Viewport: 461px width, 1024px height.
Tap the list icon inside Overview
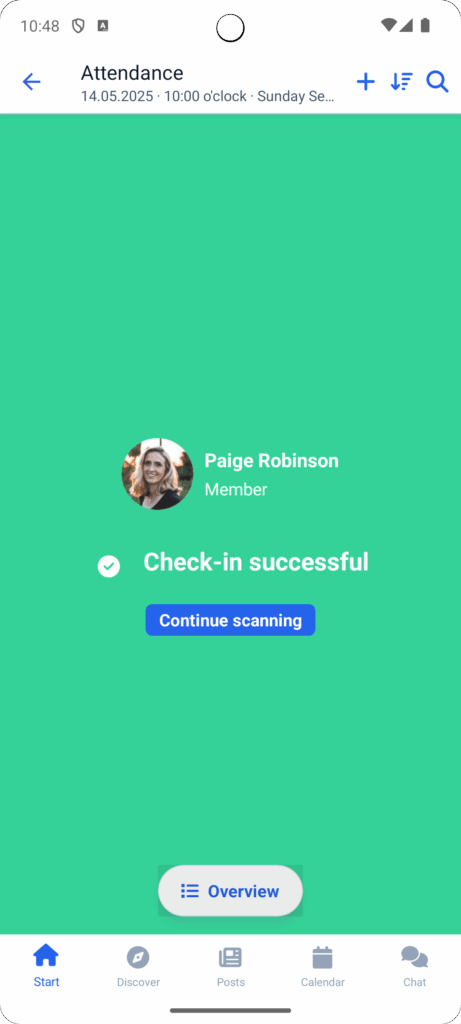190,891
